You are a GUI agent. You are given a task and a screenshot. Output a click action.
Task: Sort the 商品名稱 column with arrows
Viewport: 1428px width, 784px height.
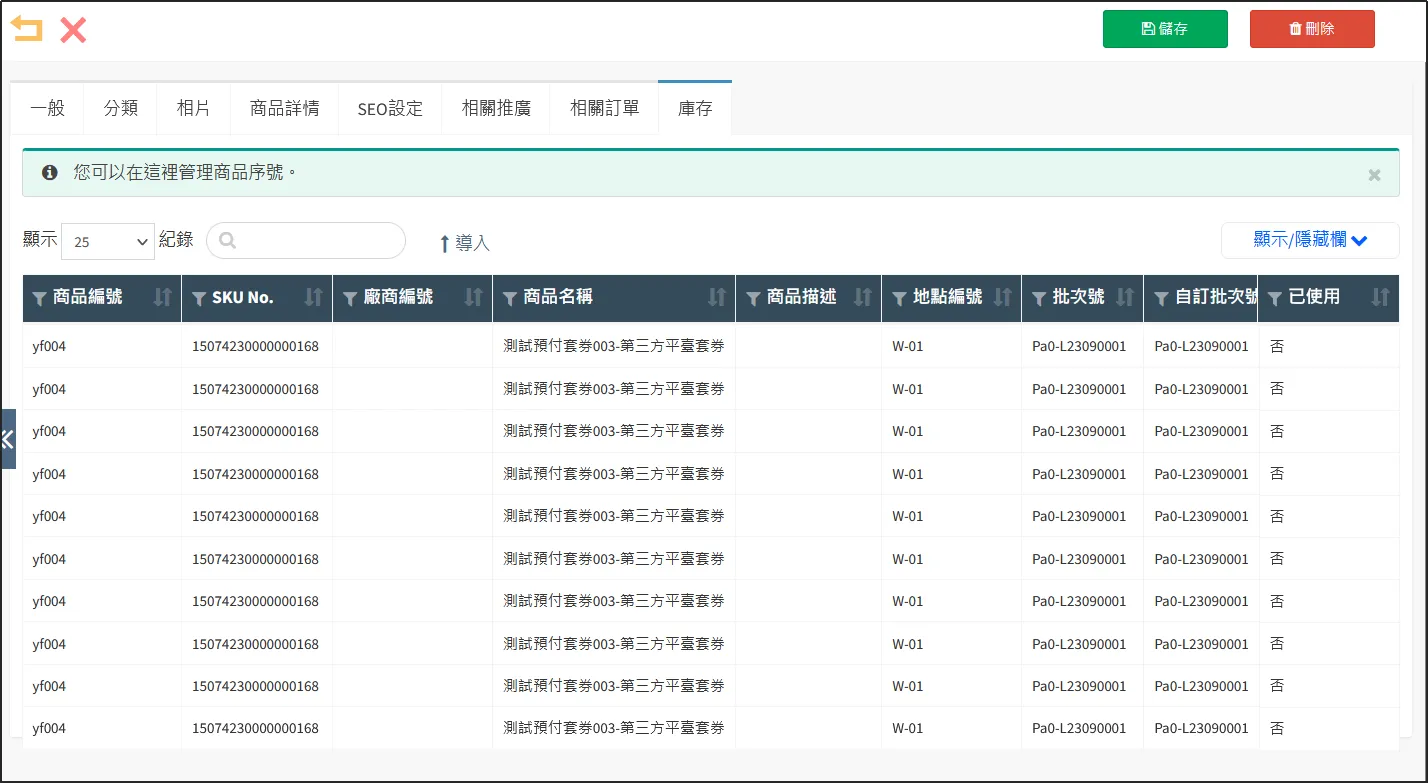[x=716, y=297]
